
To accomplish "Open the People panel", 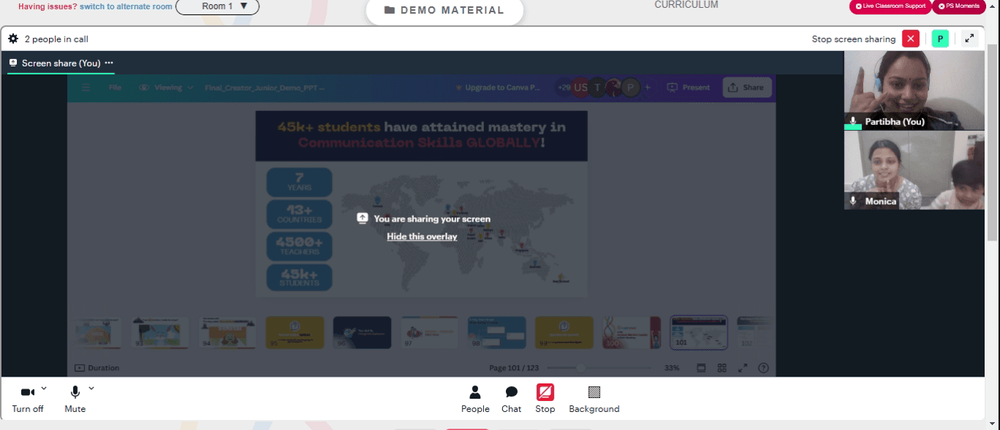I will pyautogui.click(x=475, y=400).
